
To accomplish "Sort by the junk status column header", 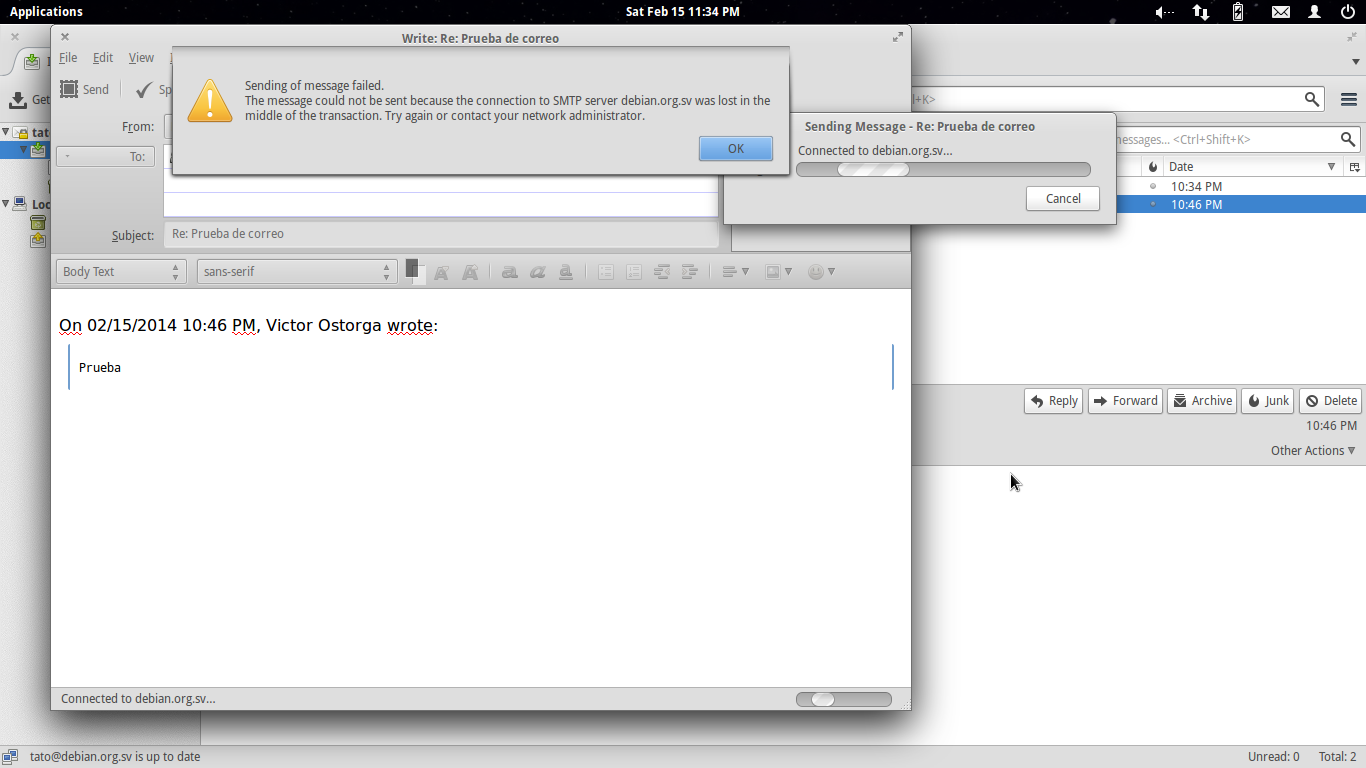I will (1153, 167).
